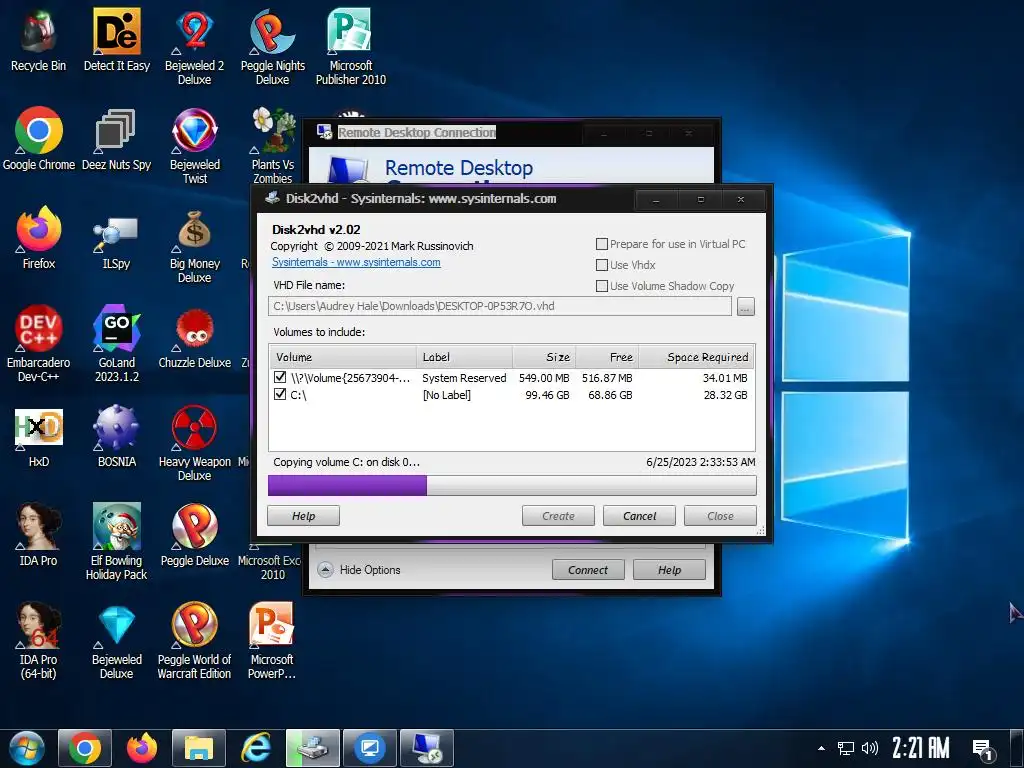Select the Bejeweled Twist desktop icon
Screen dimensions: 1024x768
194,145
